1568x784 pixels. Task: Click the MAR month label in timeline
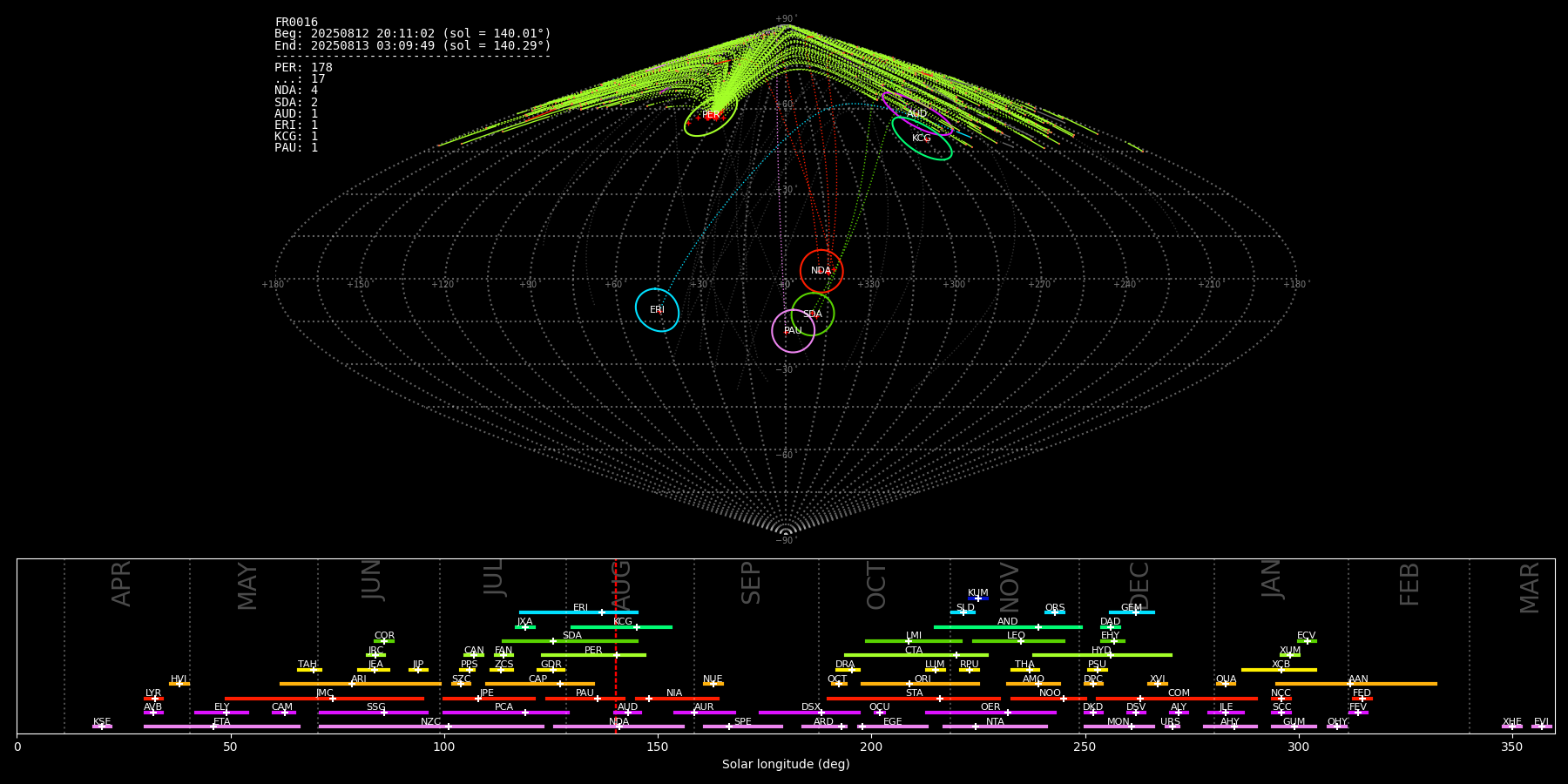click(x=1530, y=588)
